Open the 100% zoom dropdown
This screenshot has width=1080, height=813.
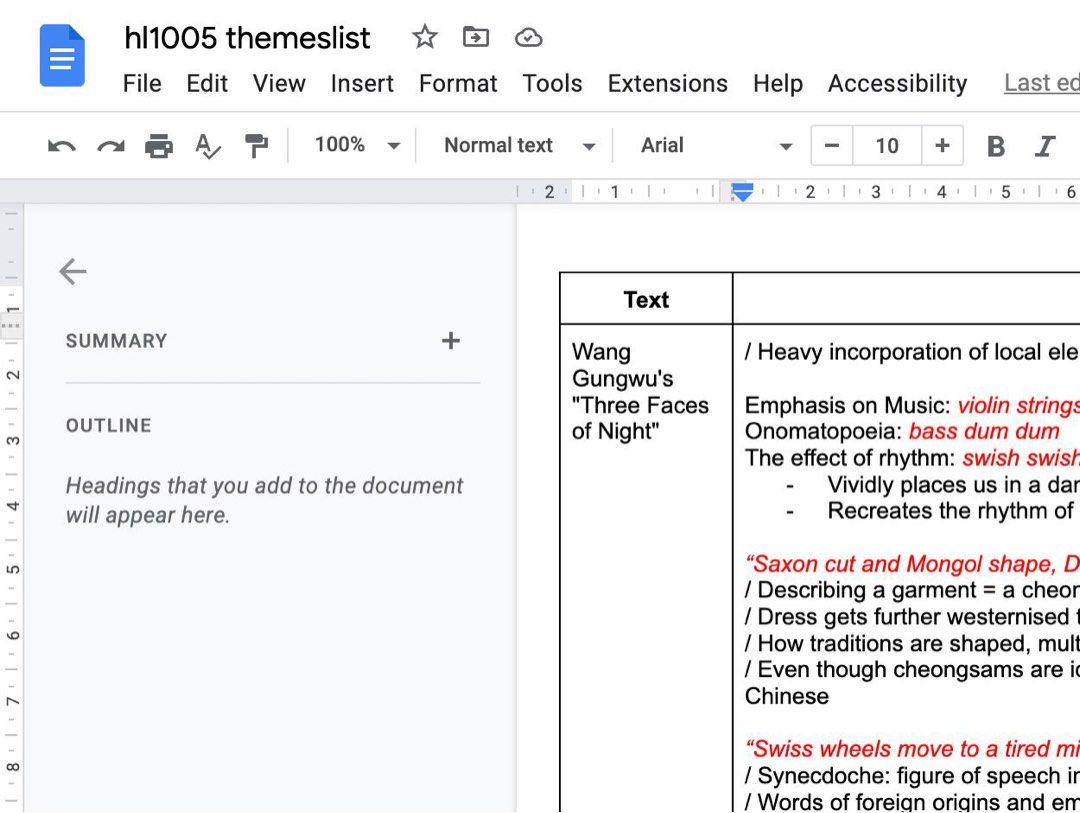(356, 146)
